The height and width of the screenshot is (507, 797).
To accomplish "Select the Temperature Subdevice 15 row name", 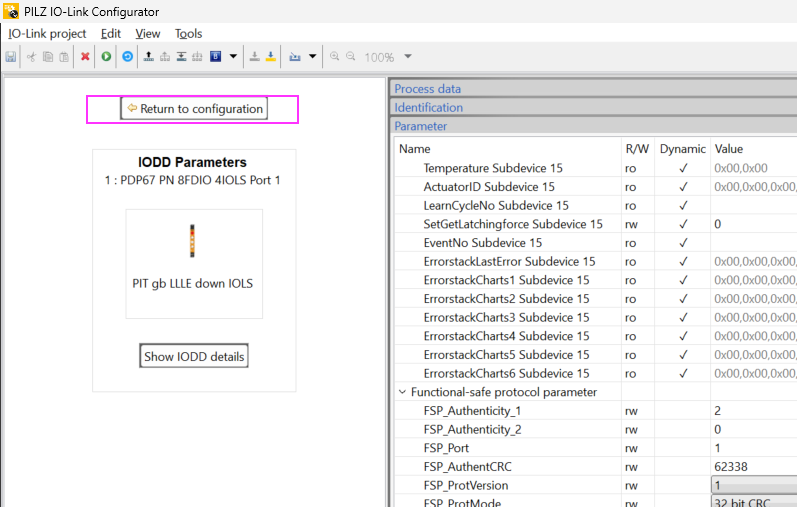I will pyautogui.click(x=493, y=168).
